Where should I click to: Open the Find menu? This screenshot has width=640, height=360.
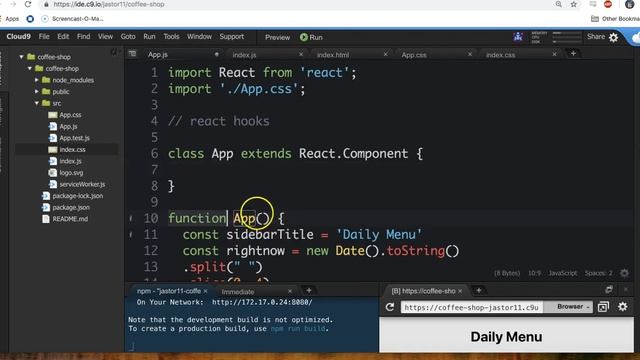pos(83,36)
